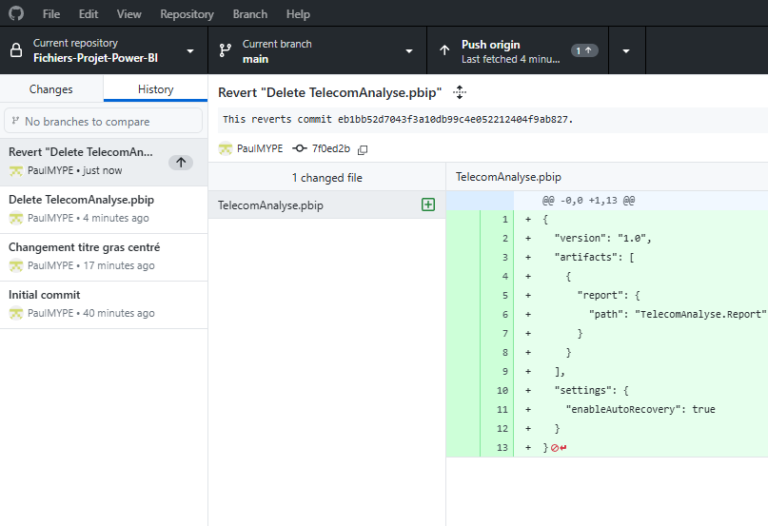Click Push origin button

click(517, 51)
